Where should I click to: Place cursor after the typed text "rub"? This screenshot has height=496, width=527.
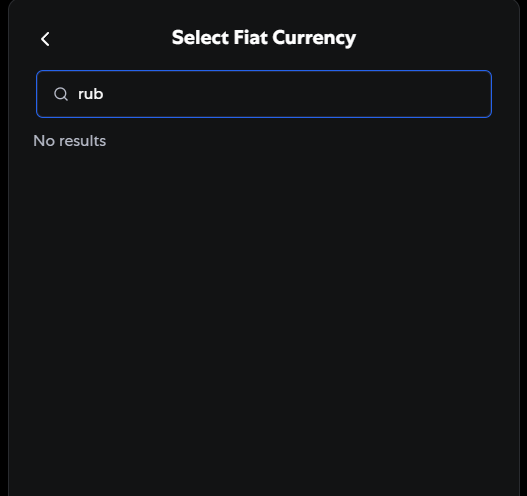(x=104, y=94)
